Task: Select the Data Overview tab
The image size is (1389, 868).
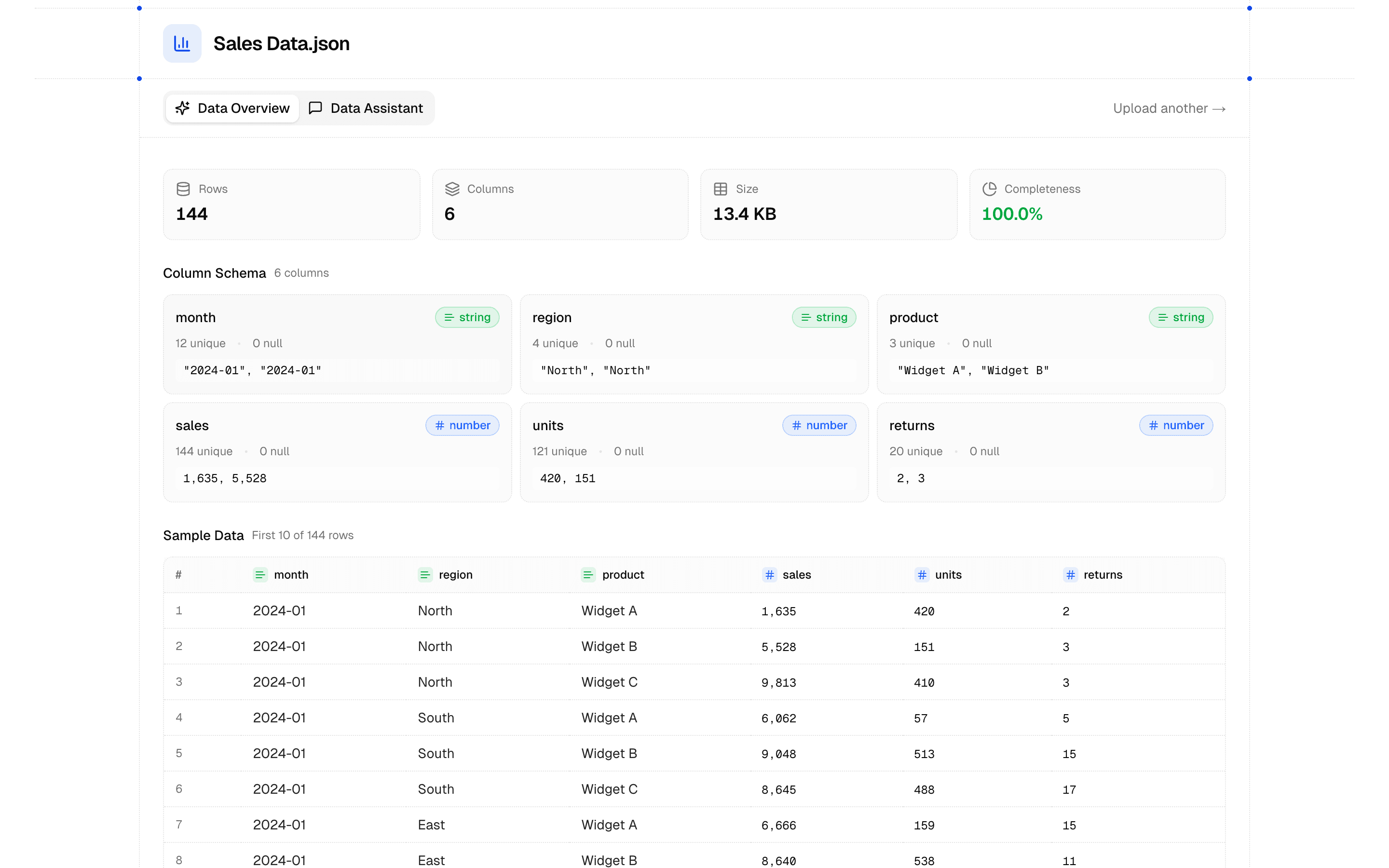Action: point(232,108)
